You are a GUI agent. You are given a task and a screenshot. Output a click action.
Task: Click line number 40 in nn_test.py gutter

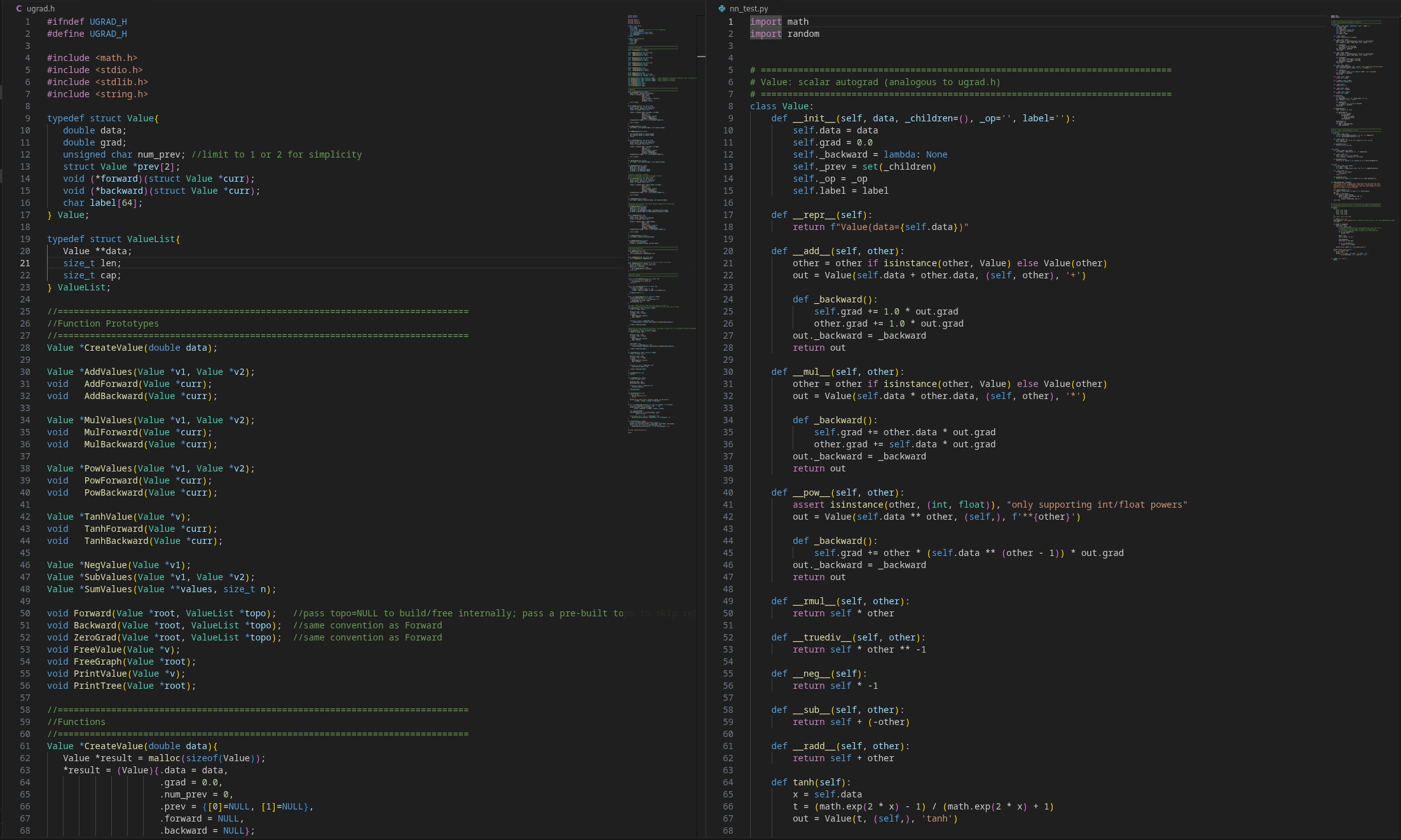728,492
